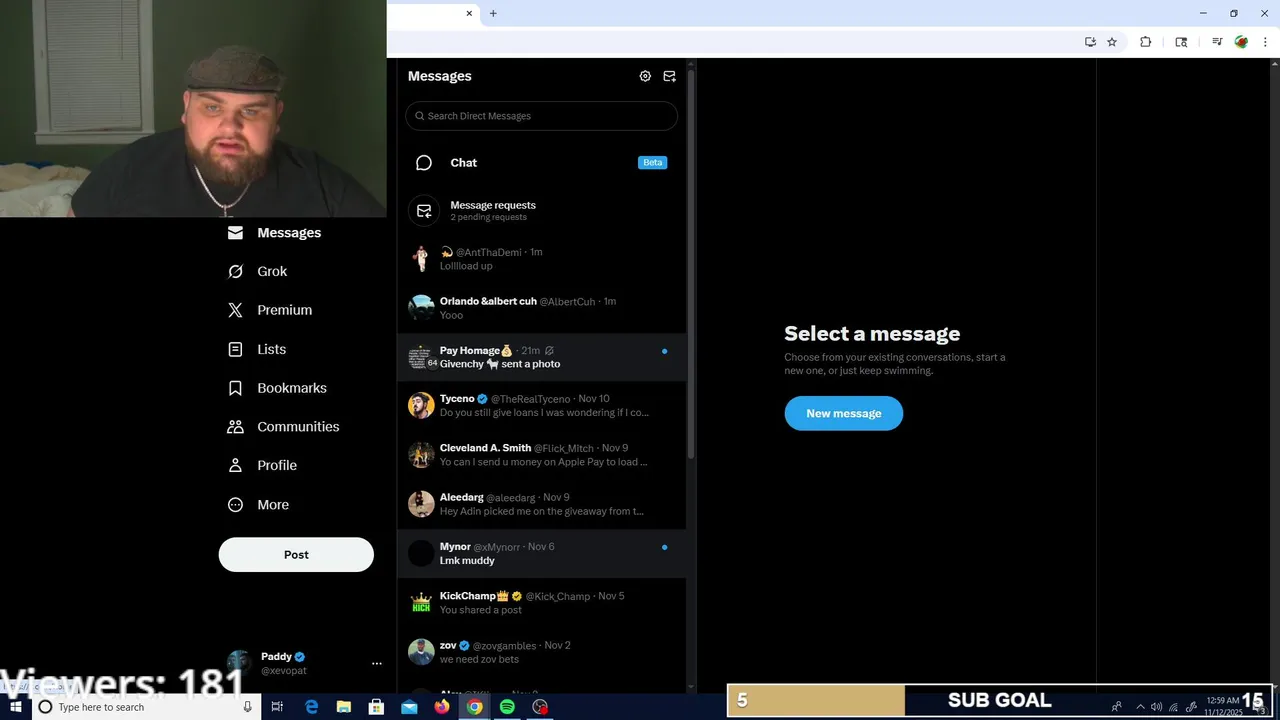Open Chrome extensions puzzle icon
This screenshot has width=1280, height=720.
tap(1146, 42)
